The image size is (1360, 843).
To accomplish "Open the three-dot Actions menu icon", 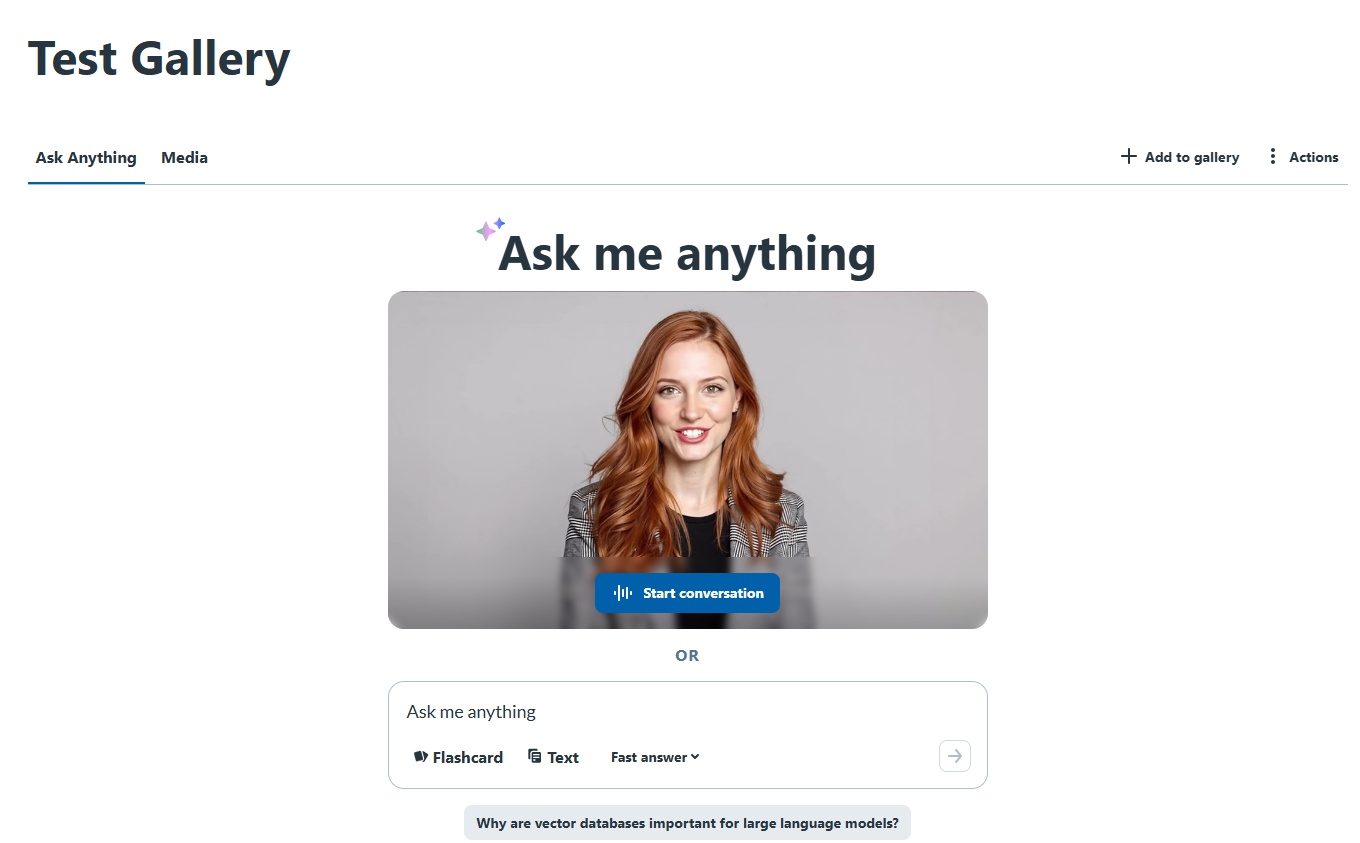I will (1272, 157).
